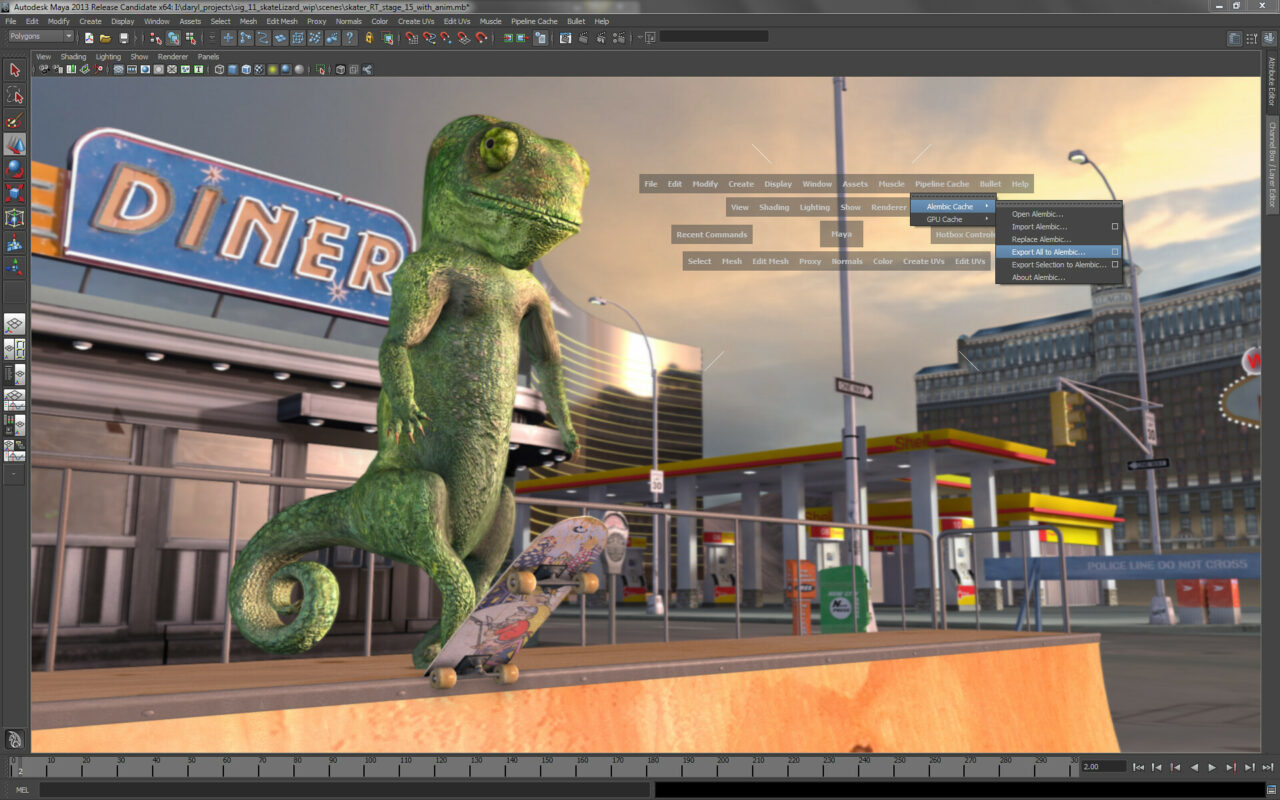Open the Polygons menu set dropdown
This screenshot has width=1280, height=800.
click(x=41, y=37)
